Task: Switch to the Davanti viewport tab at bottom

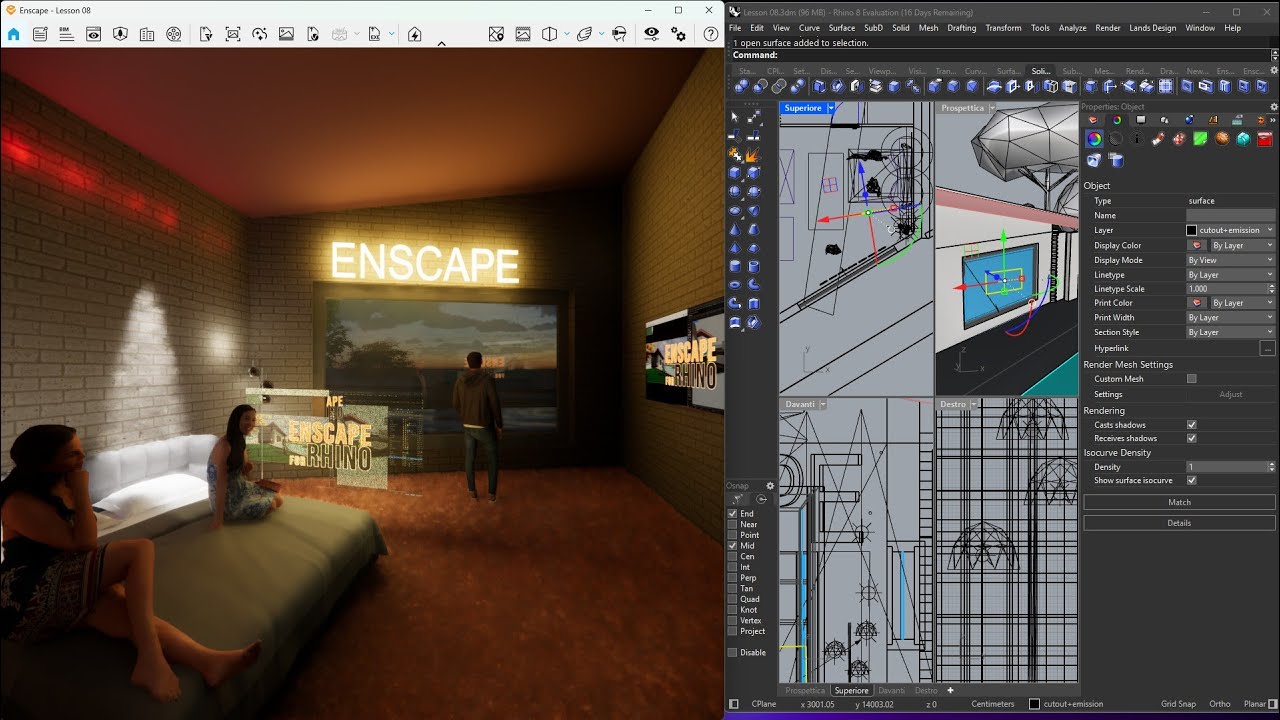Action: [891, 690]
